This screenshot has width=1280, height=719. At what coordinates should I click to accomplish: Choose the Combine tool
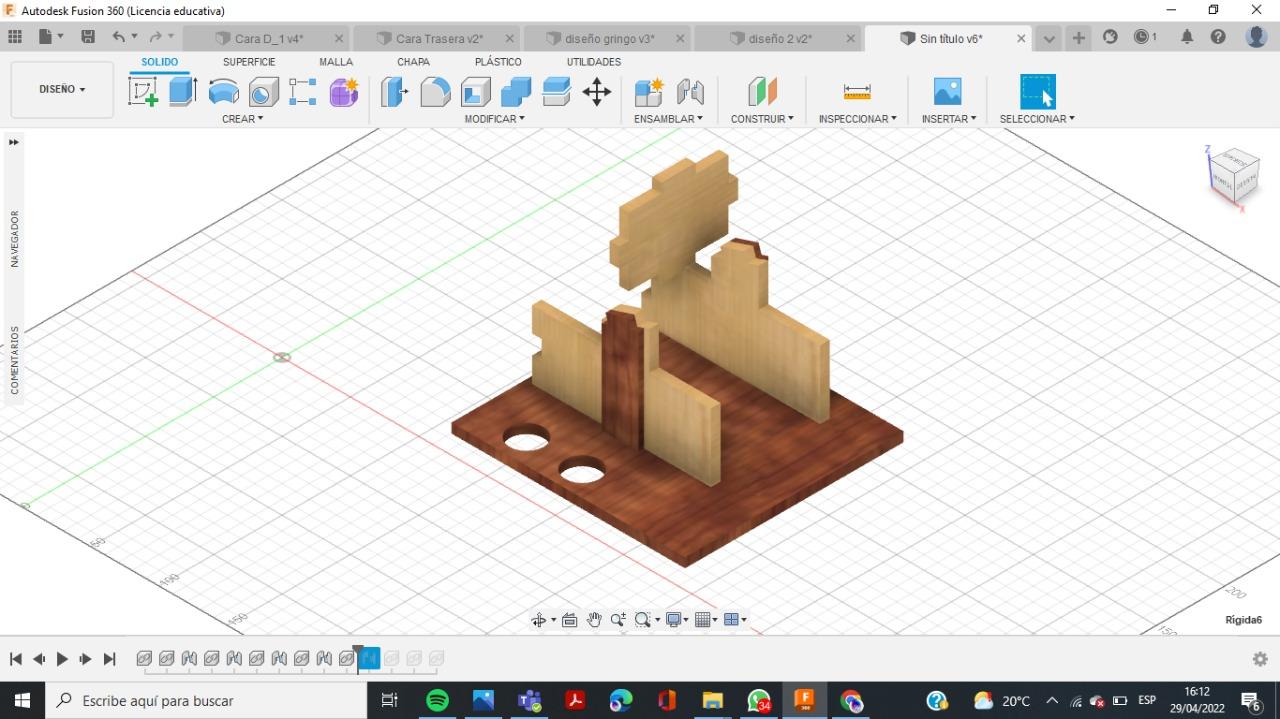click(516, 92)
